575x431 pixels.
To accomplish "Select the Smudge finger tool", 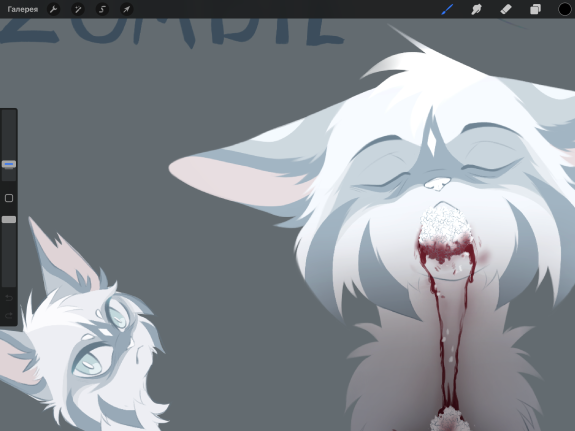I will coord(476,9).
